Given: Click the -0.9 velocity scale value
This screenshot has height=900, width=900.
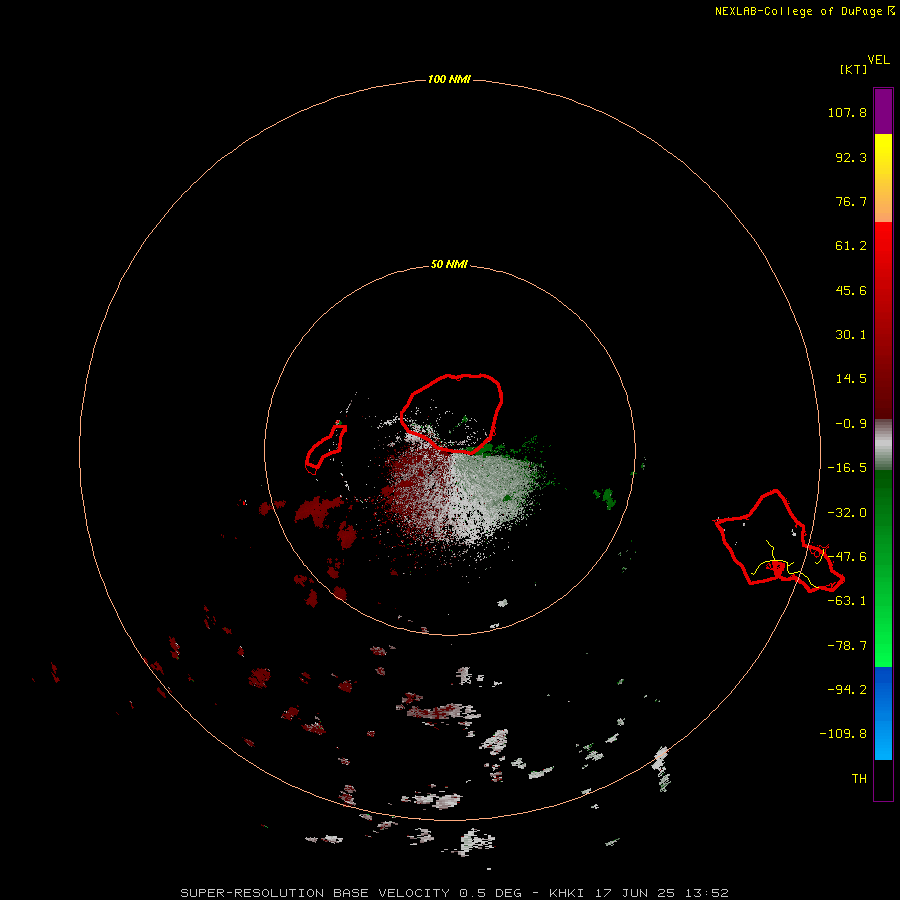Looking at the screenshot, I should (x=851, y=424).
